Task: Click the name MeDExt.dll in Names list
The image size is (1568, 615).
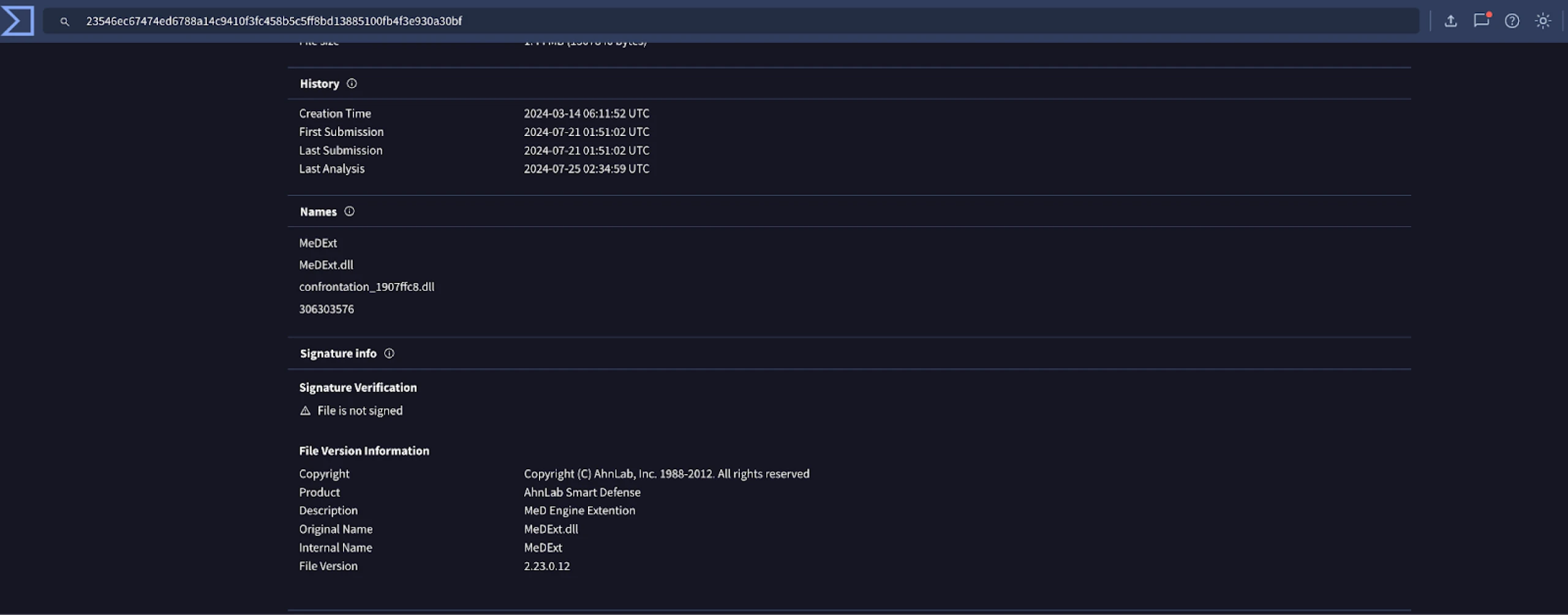Action: pyautogui.click(x=326, y=265)
